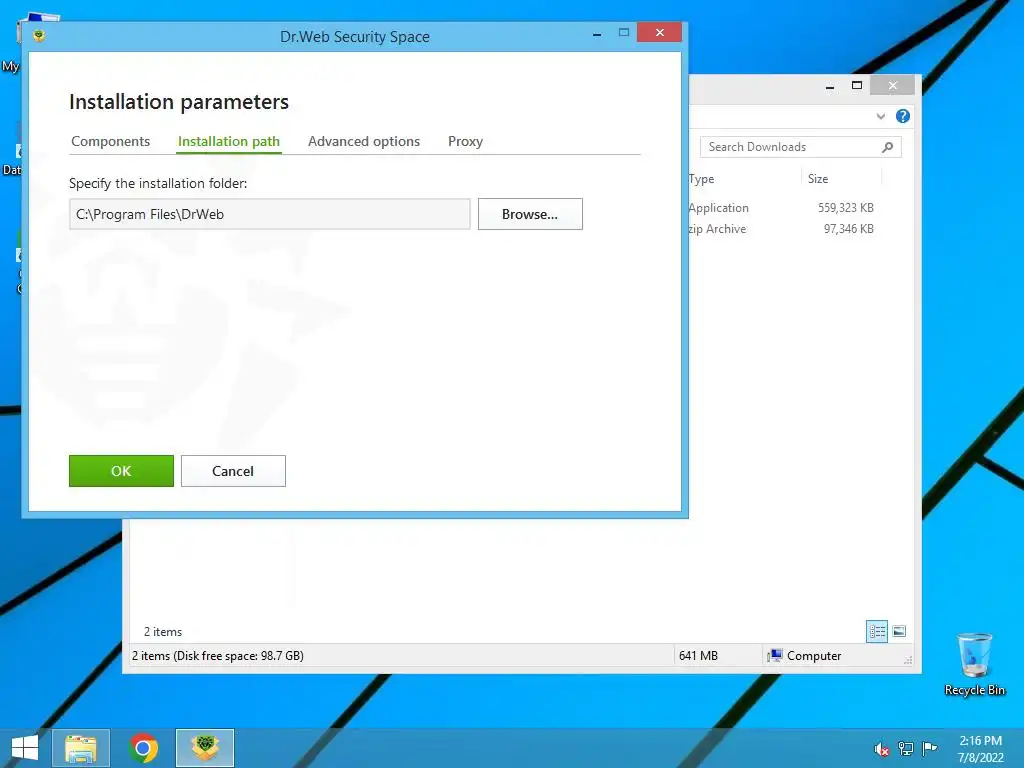Click the magnifier icon in Search Downloads

coord(888,147)
